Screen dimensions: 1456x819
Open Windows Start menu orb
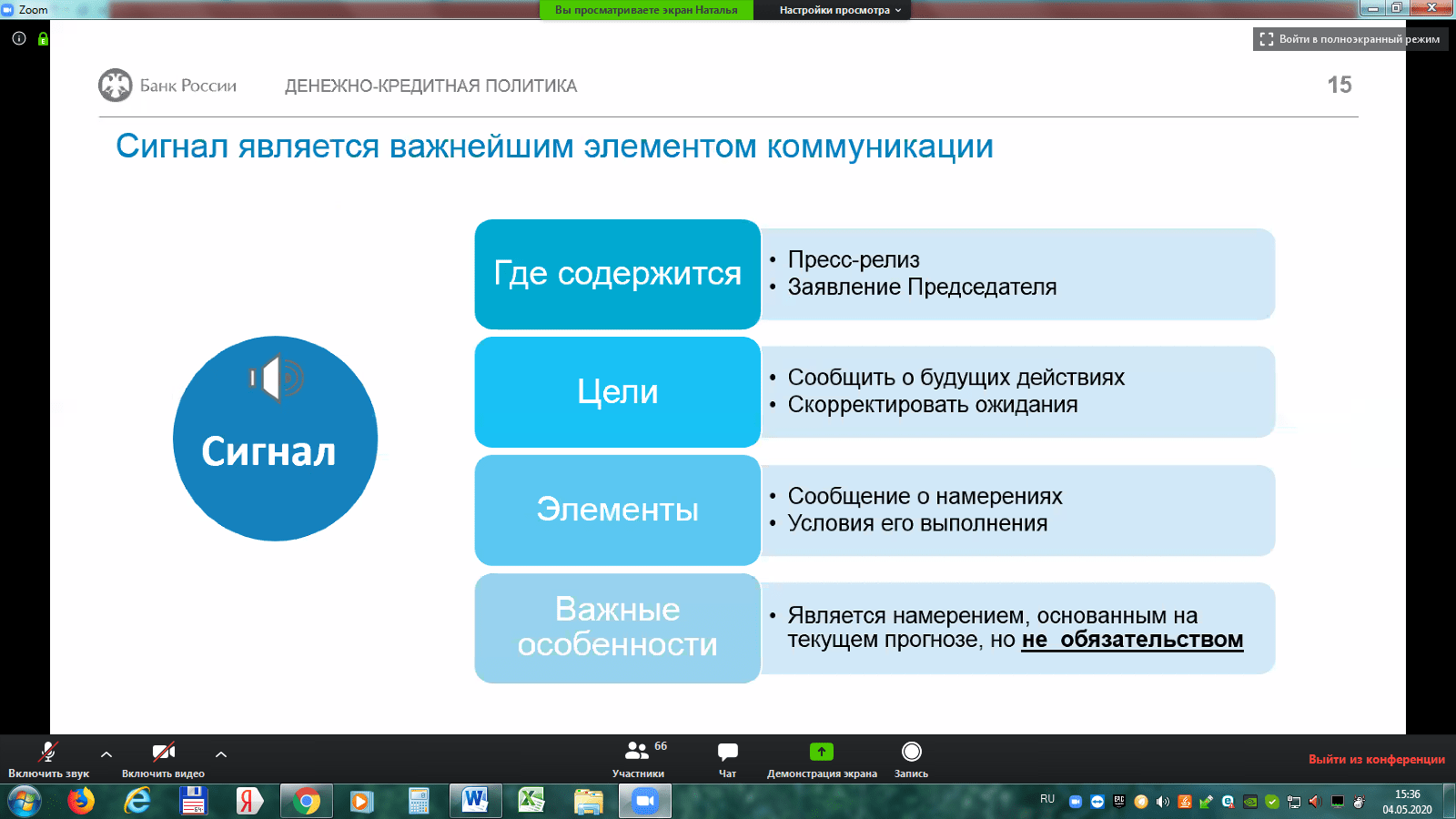point(25,801)
